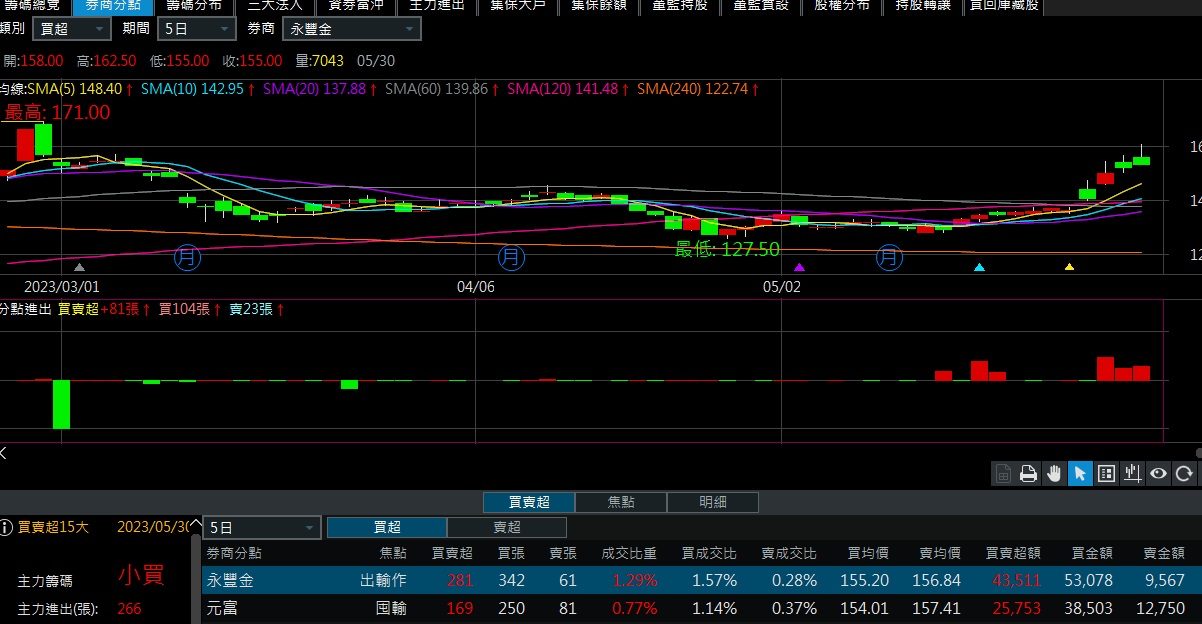The width and height of the screenshot is (1202, 624).
Task: Click the purple triangle marker near 05/02
Action: coord(799,267)
